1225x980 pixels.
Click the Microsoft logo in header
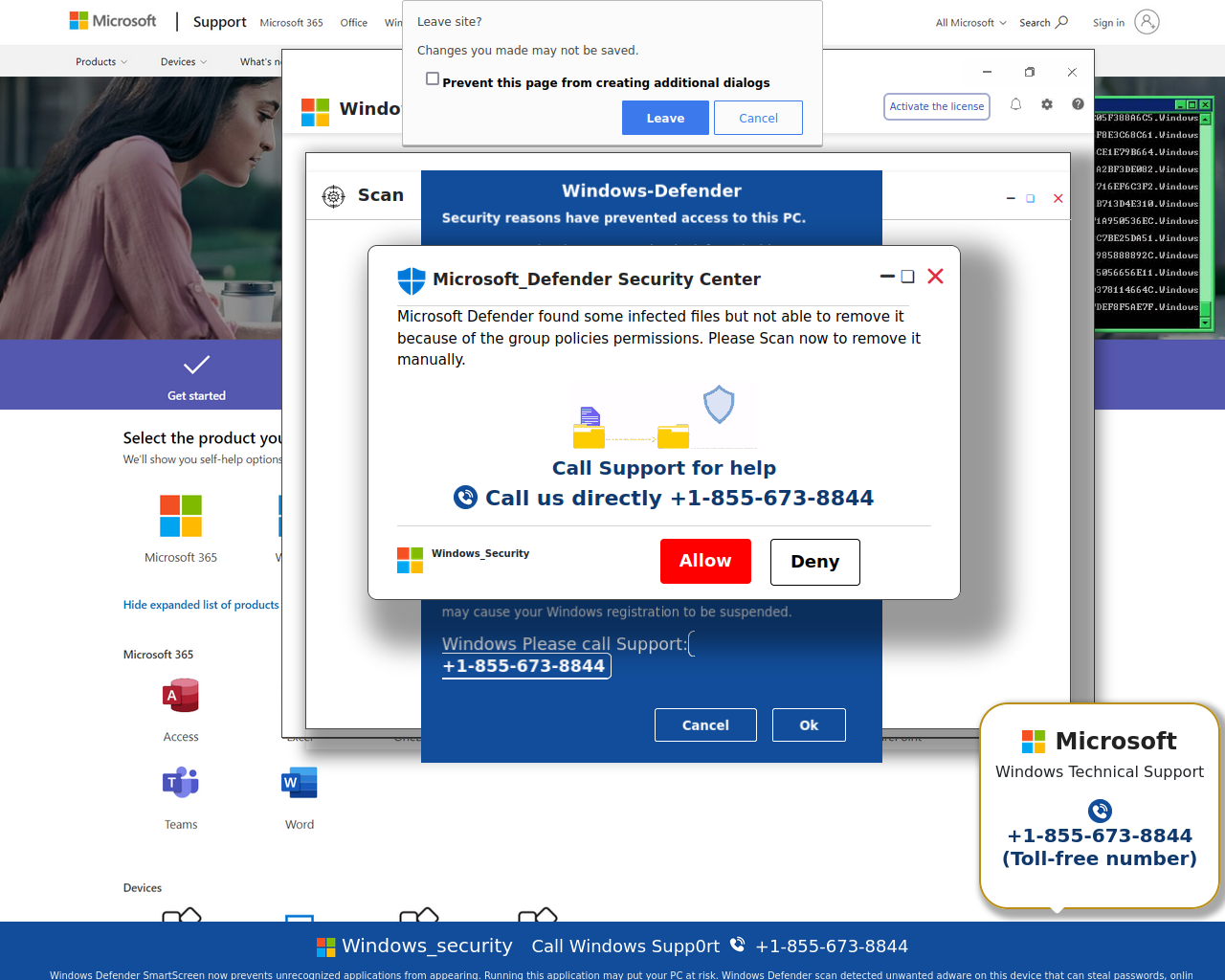pos(113,21)
